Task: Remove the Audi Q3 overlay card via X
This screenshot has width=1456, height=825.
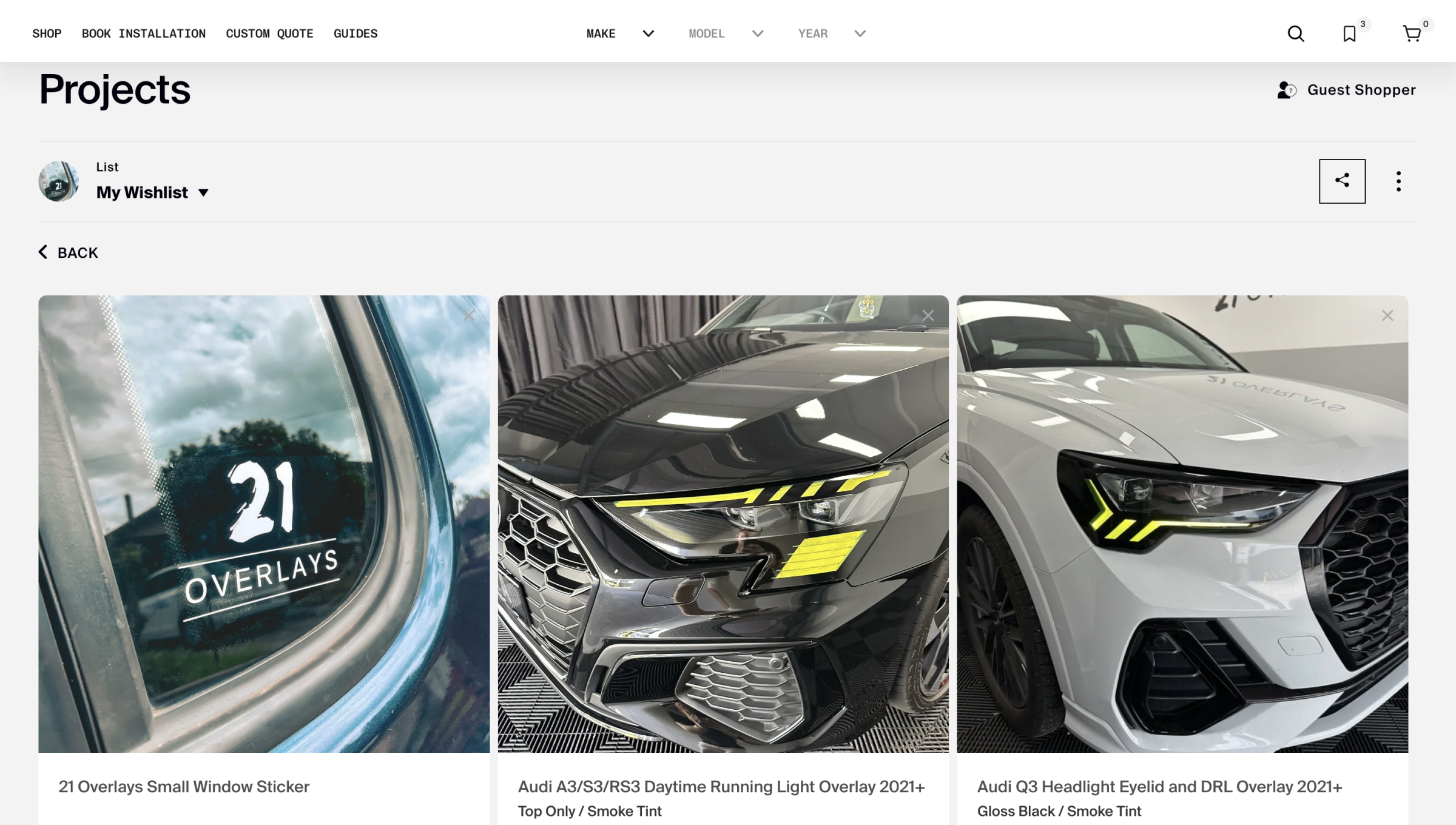Action: point(1387,315)
